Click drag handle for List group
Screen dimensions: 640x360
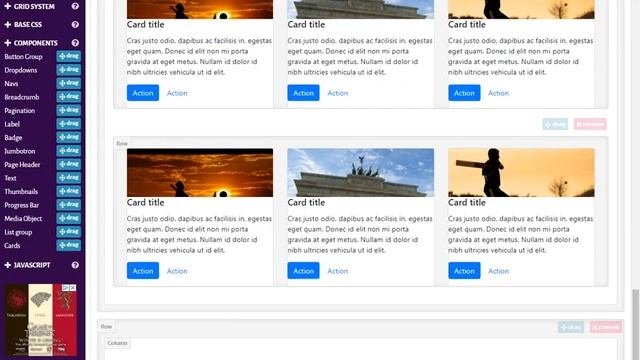tap(69, 231)
